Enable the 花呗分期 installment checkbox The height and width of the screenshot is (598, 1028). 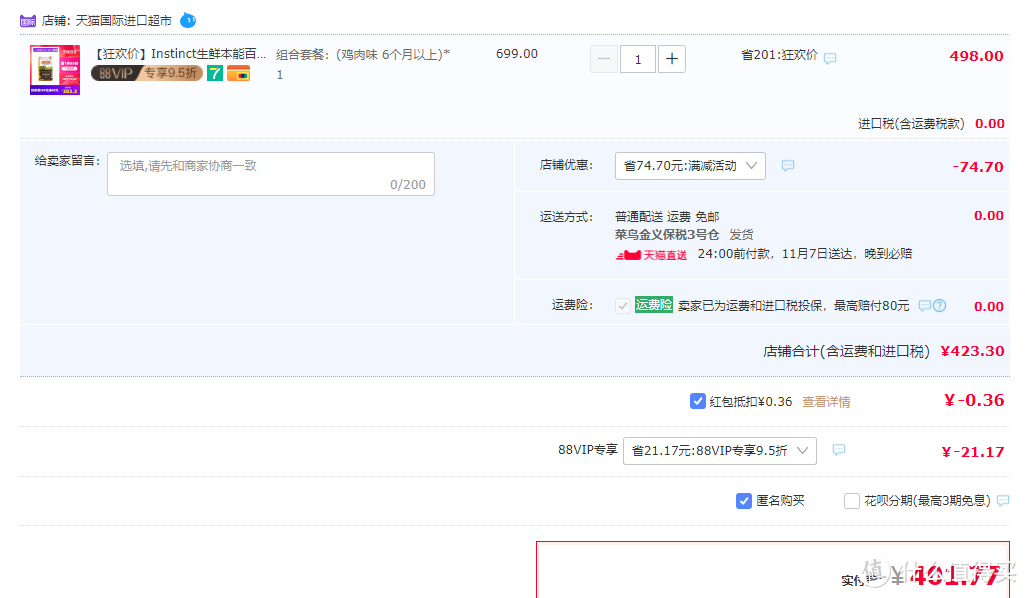pyautogui.click(x=852, y=501)
